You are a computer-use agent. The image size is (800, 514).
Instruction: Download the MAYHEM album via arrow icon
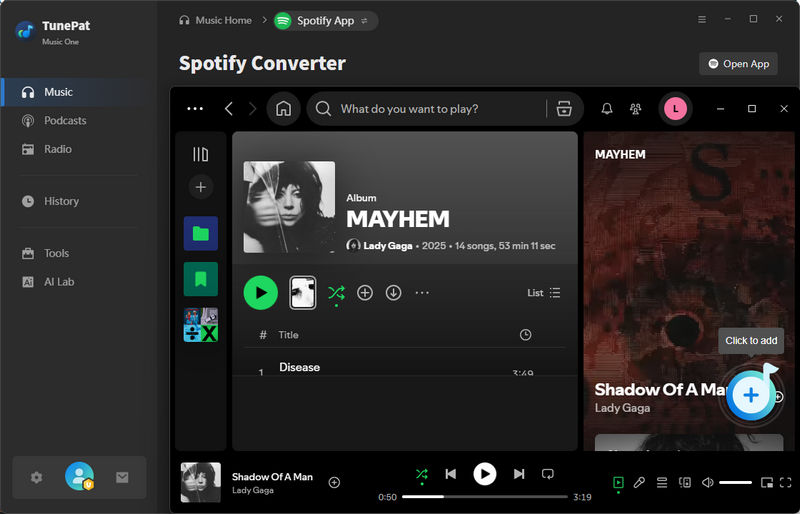tap(393, 293)
